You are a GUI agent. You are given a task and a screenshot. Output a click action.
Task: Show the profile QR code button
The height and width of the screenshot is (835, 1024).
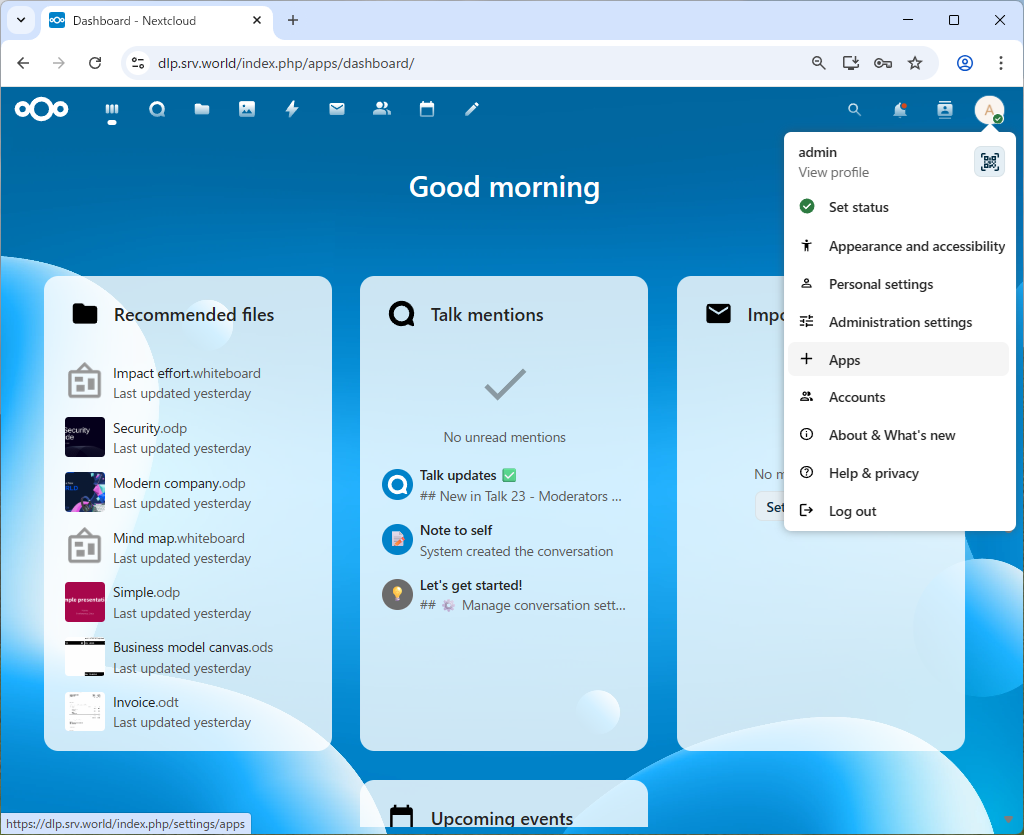pyautogui.click(x=989, y=161)
